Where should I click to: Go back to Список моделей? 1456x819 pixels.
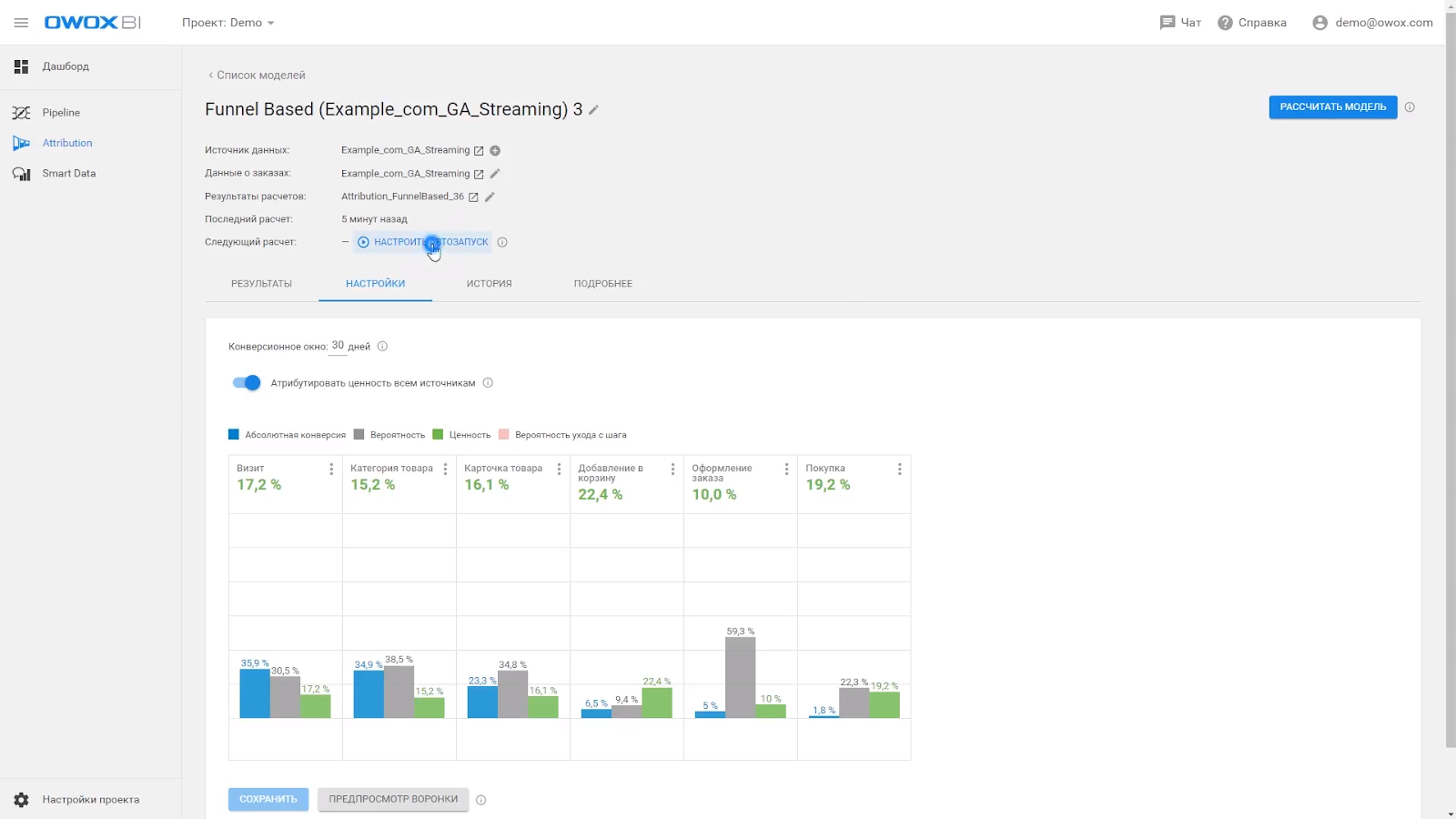257,76
